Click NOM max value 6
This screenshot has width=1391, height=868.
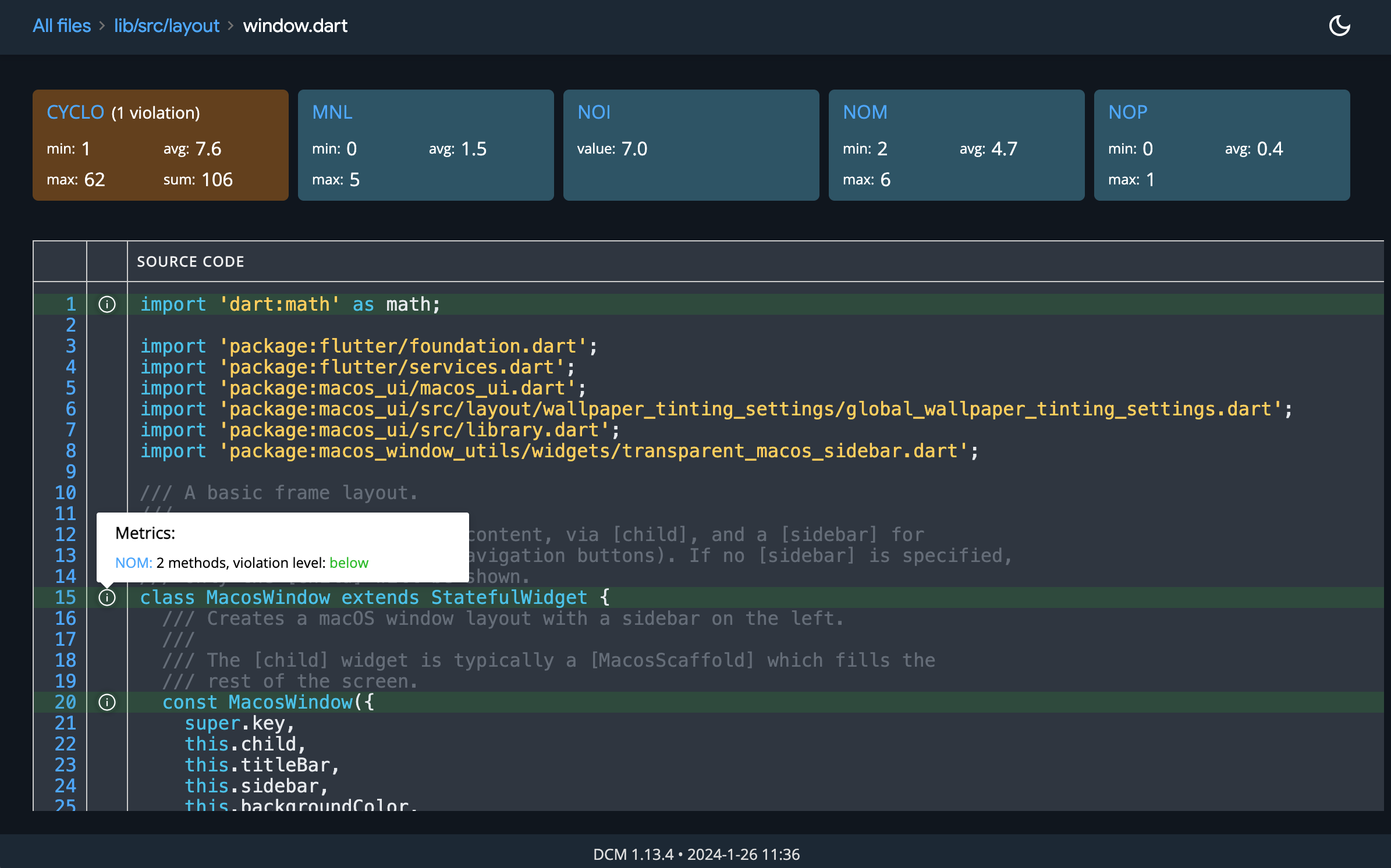(x=885, y=180)
